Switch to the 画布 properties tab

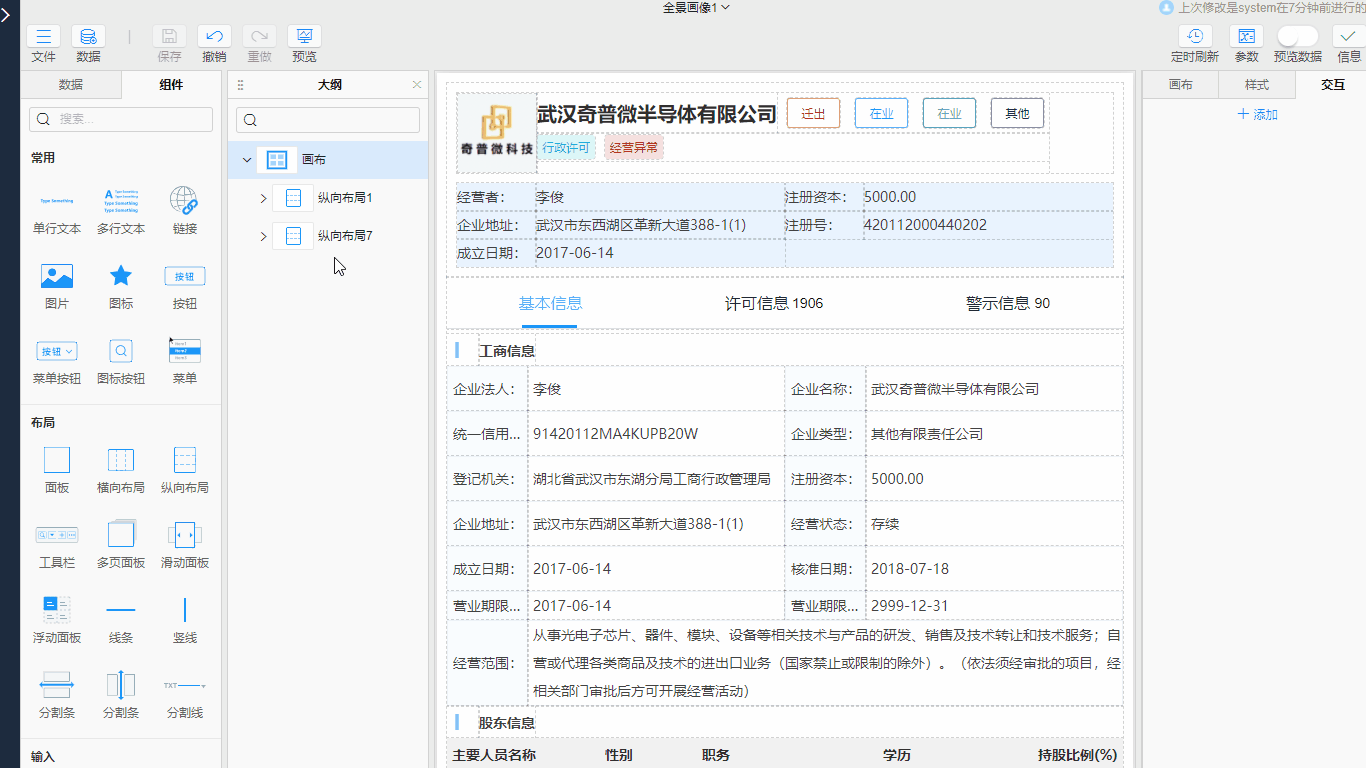(x=1181, y=85)
